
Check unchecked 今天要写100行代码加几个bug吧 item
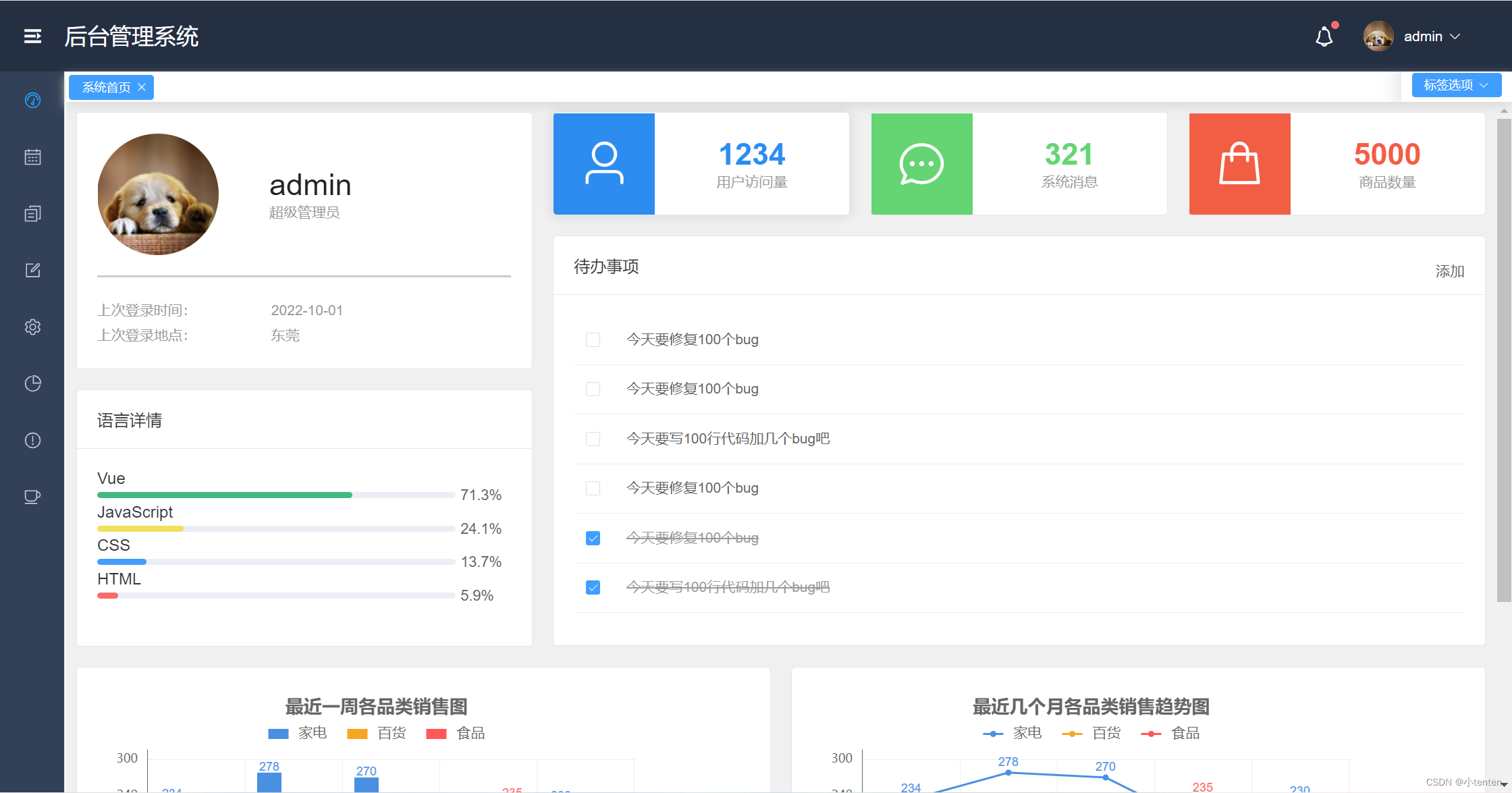coord(593,439)
